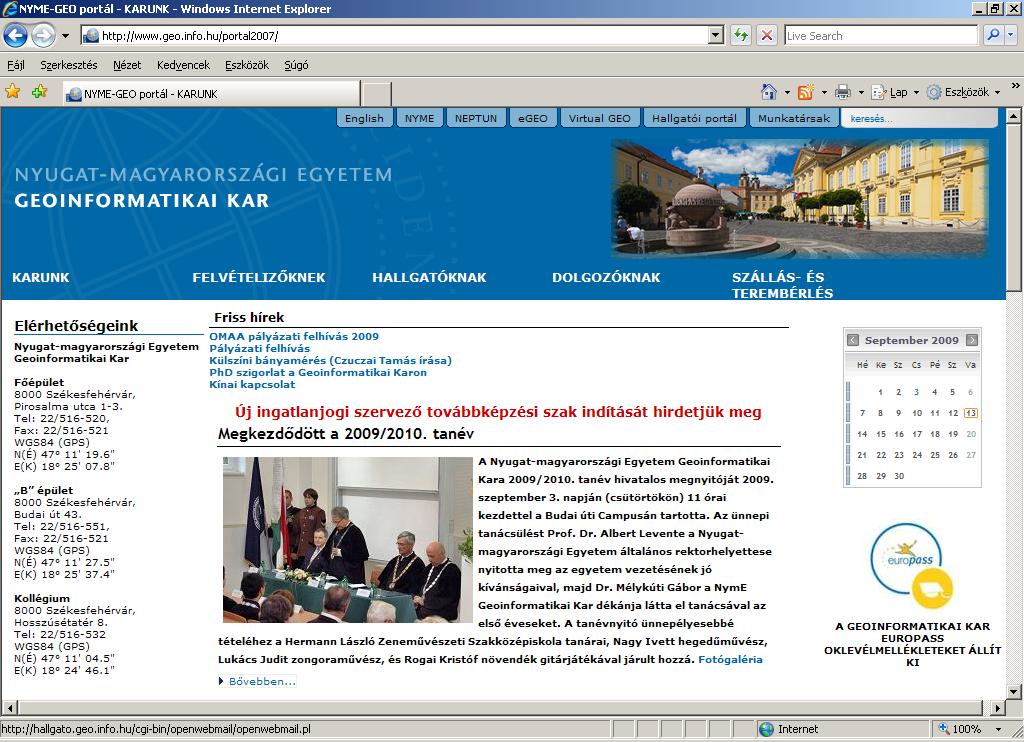Click the empty new tab button
This screenshot has width=1024, height=742.
click(x=376, y=94)
